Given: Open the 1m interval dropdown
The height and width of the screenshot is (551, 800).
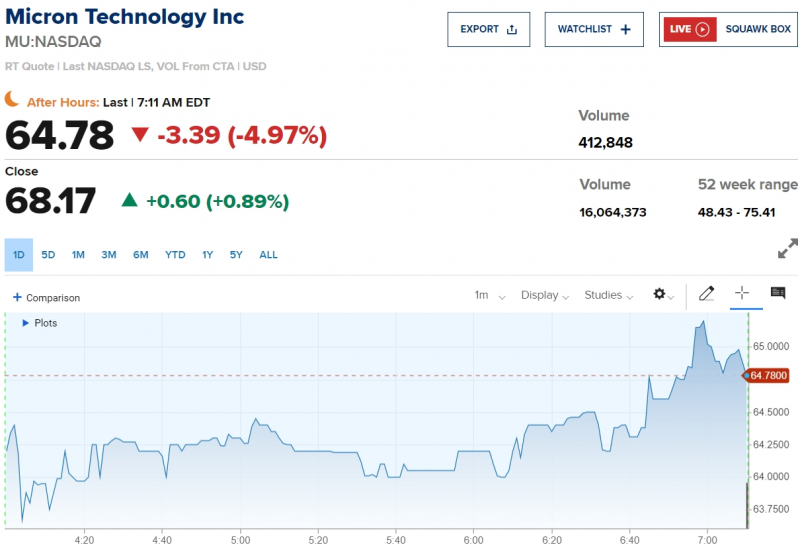Looking at the screenshot, I should pos(489,295).
